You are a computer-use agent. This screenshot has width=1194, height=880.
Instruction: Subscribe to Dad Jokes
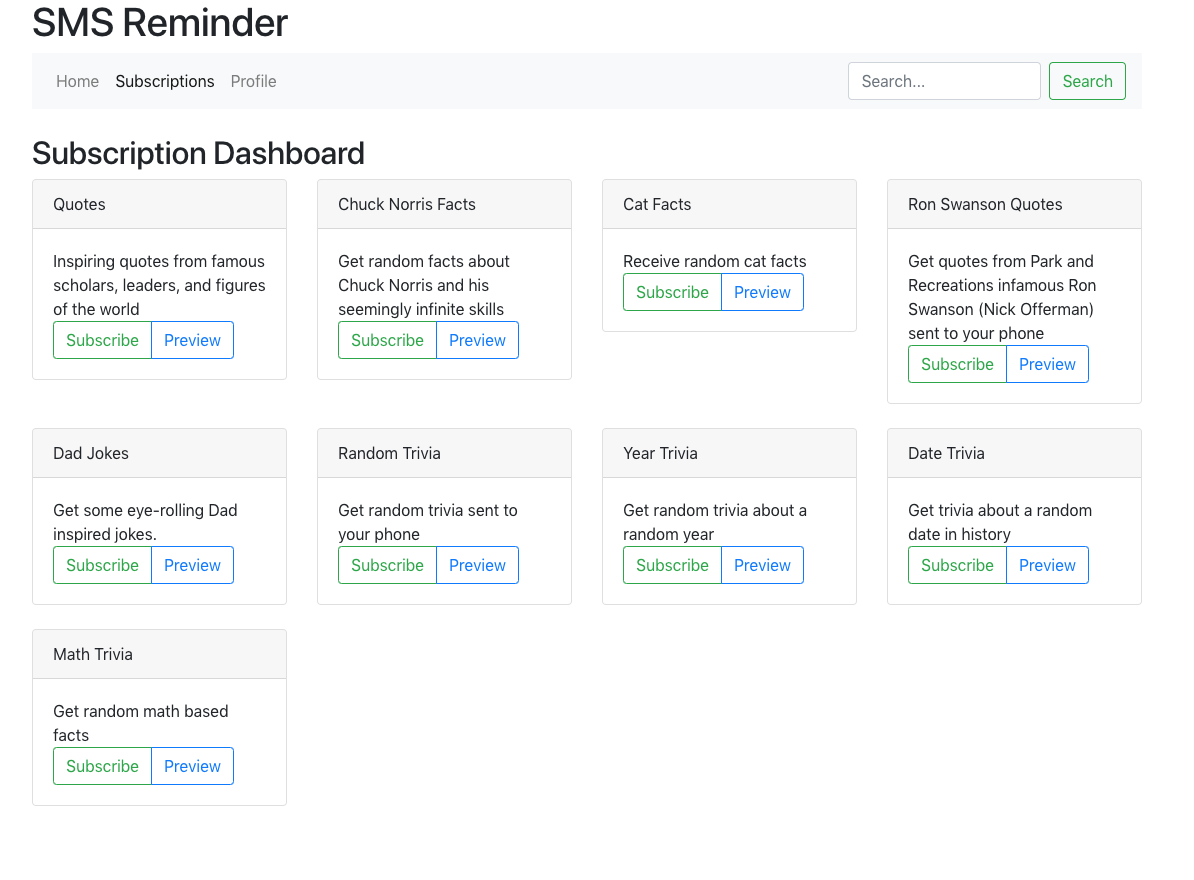pyautogui.click(x=102, y=565)
